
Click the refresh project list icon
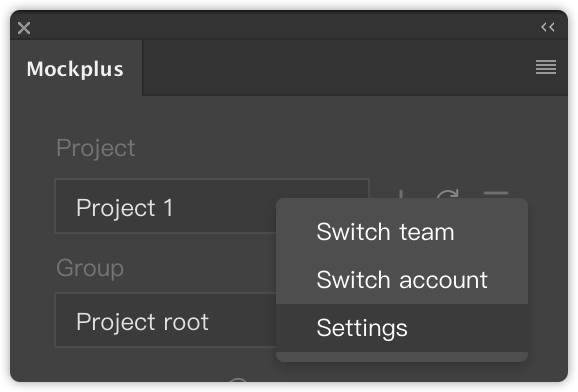pos(448,194)
